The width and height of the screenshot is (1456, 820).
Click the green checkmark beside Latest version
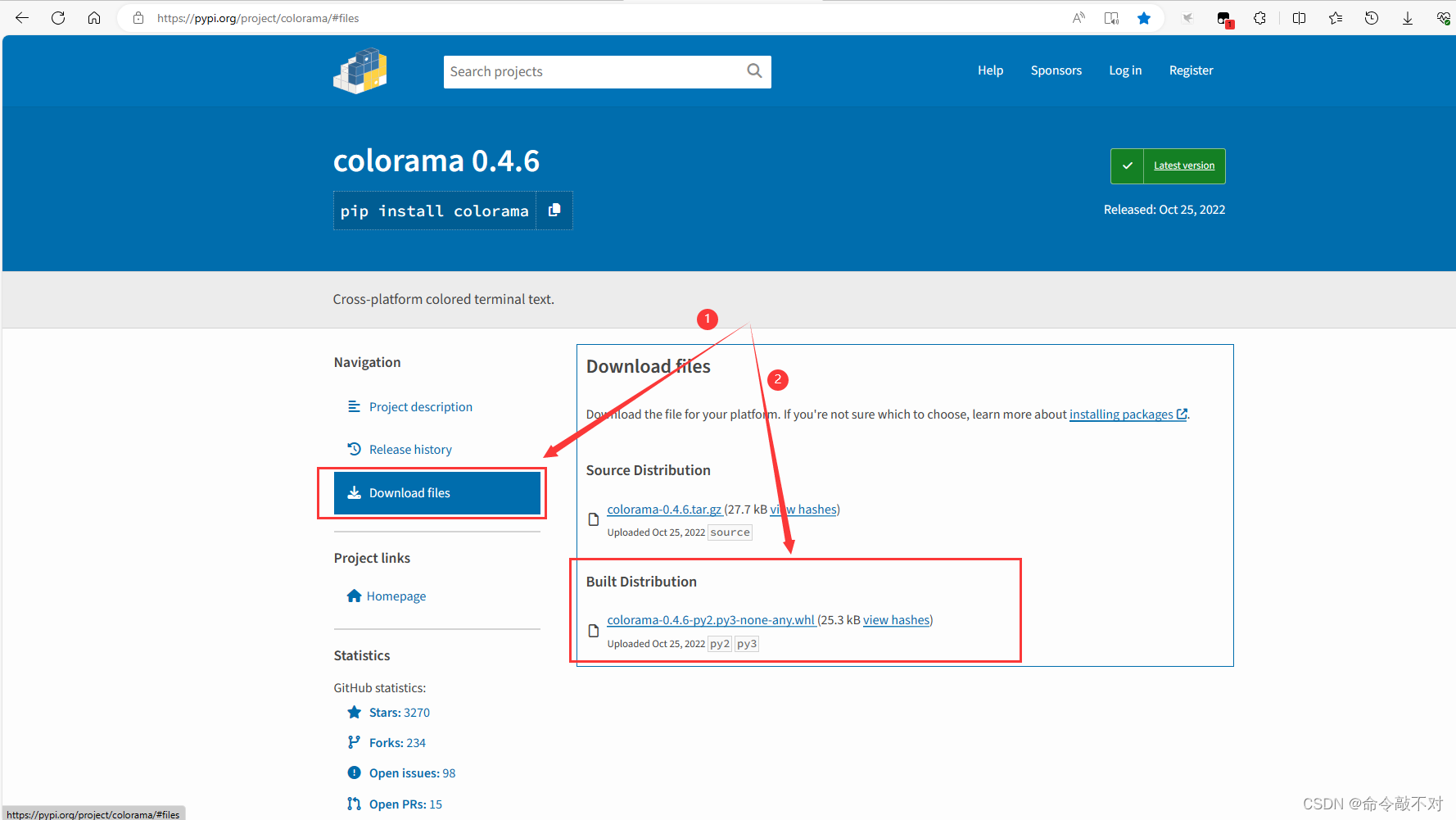point(1128,166)
